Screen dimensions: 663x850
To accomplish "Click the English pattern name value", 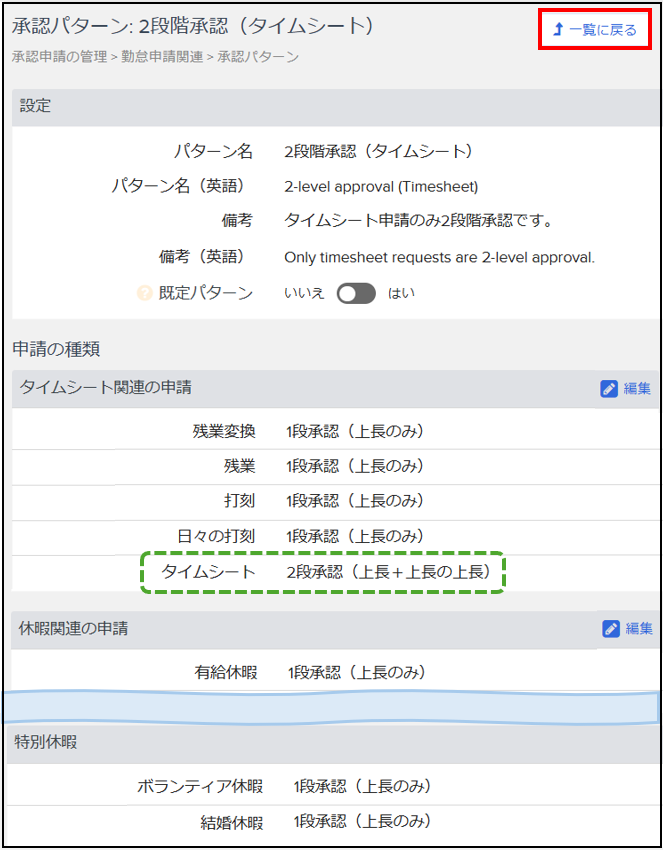I will click(x=381, y=186).
